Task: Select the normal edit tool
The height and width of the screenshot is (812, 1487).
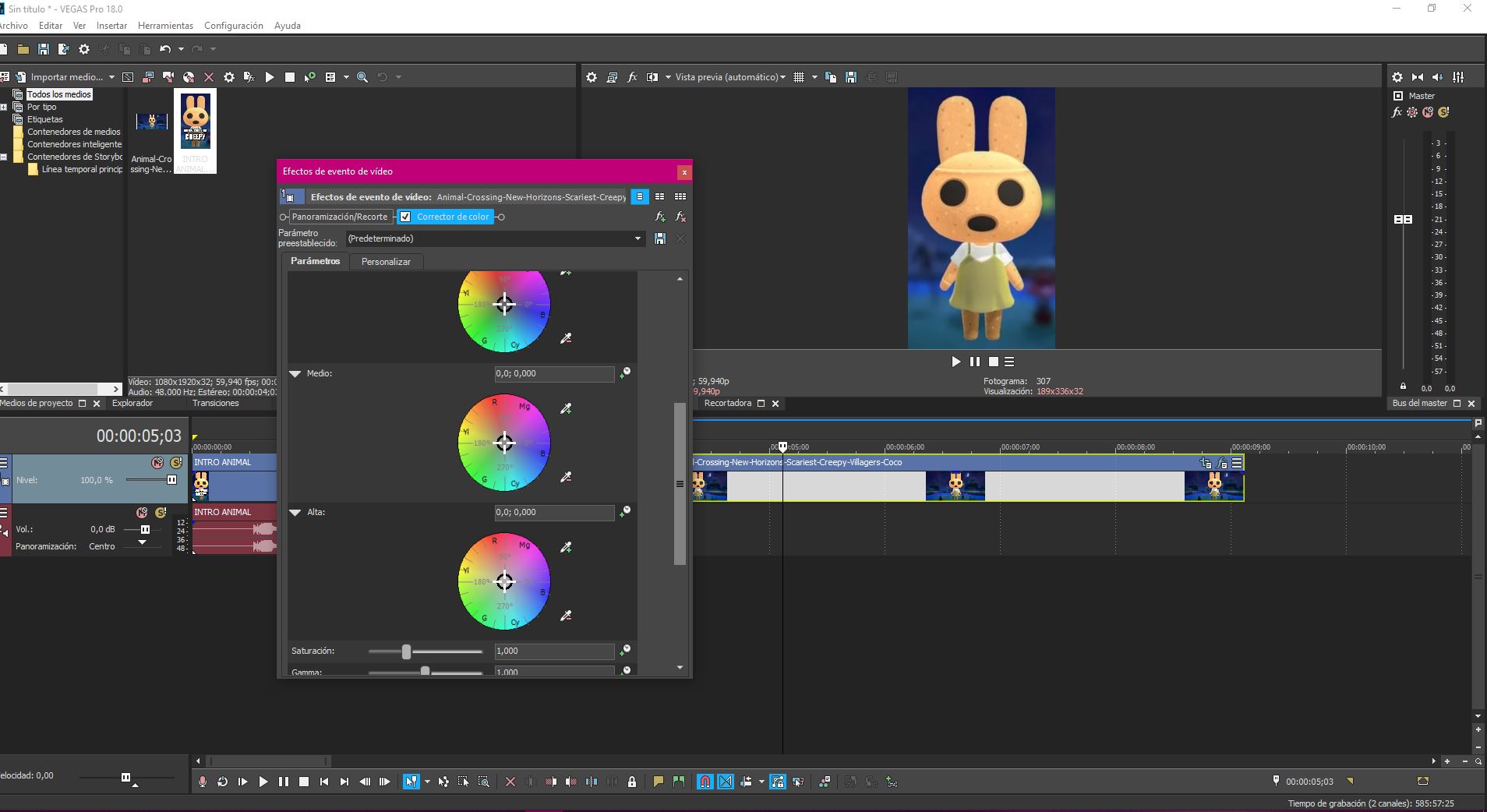Action: point(411,782)
